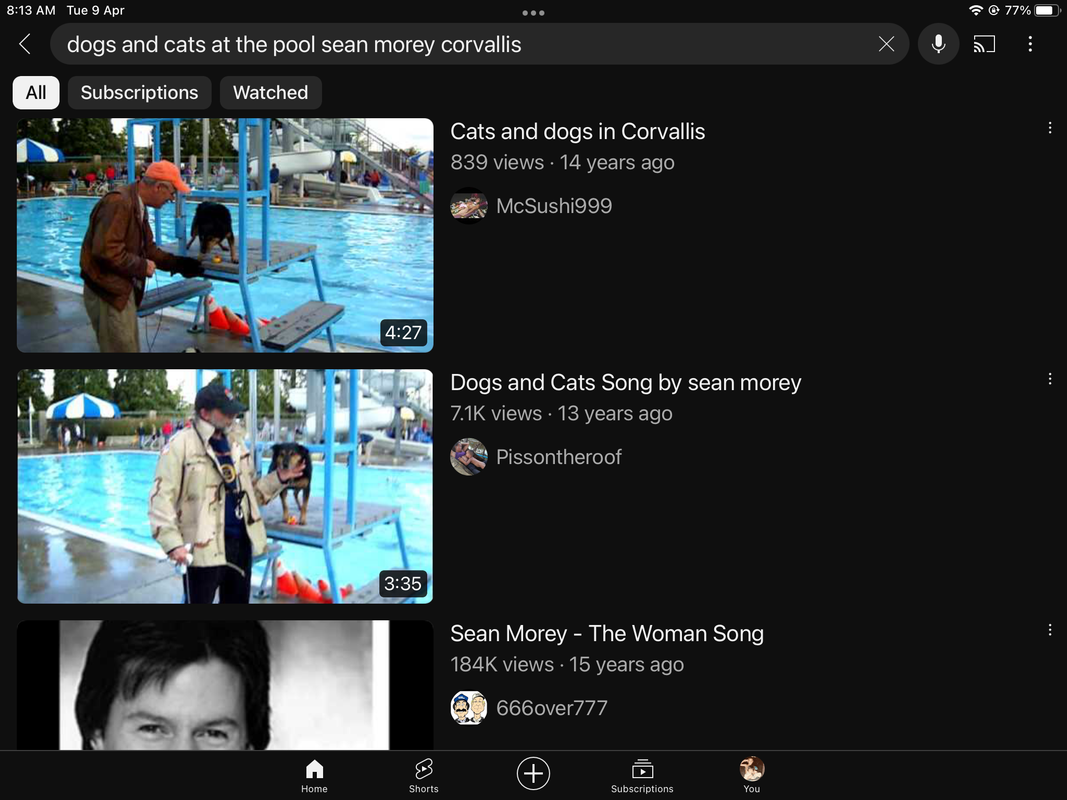The width and height of the screenshot is (1067, 800).
Task: Play the Sean Morey Woman Song thumbnail
Action: 225,685
